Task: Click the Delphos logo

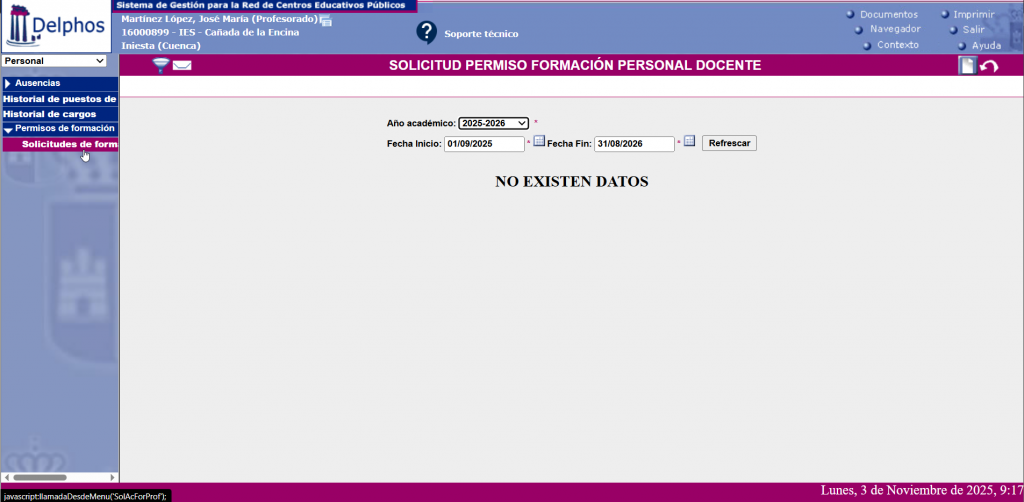Action: click(58, 26)
